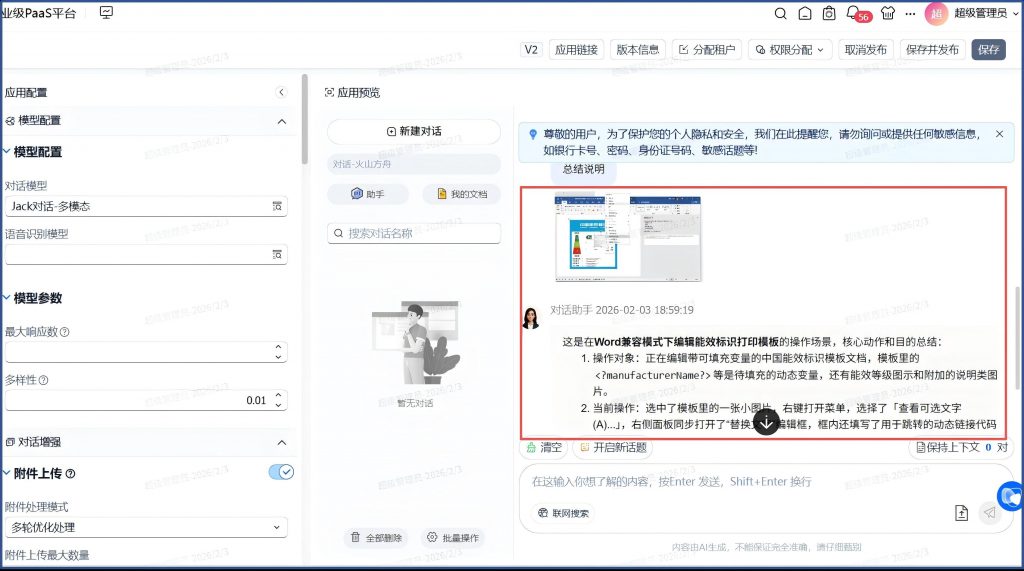Collapse the 应用配置 side panel

tap(281, 92)
